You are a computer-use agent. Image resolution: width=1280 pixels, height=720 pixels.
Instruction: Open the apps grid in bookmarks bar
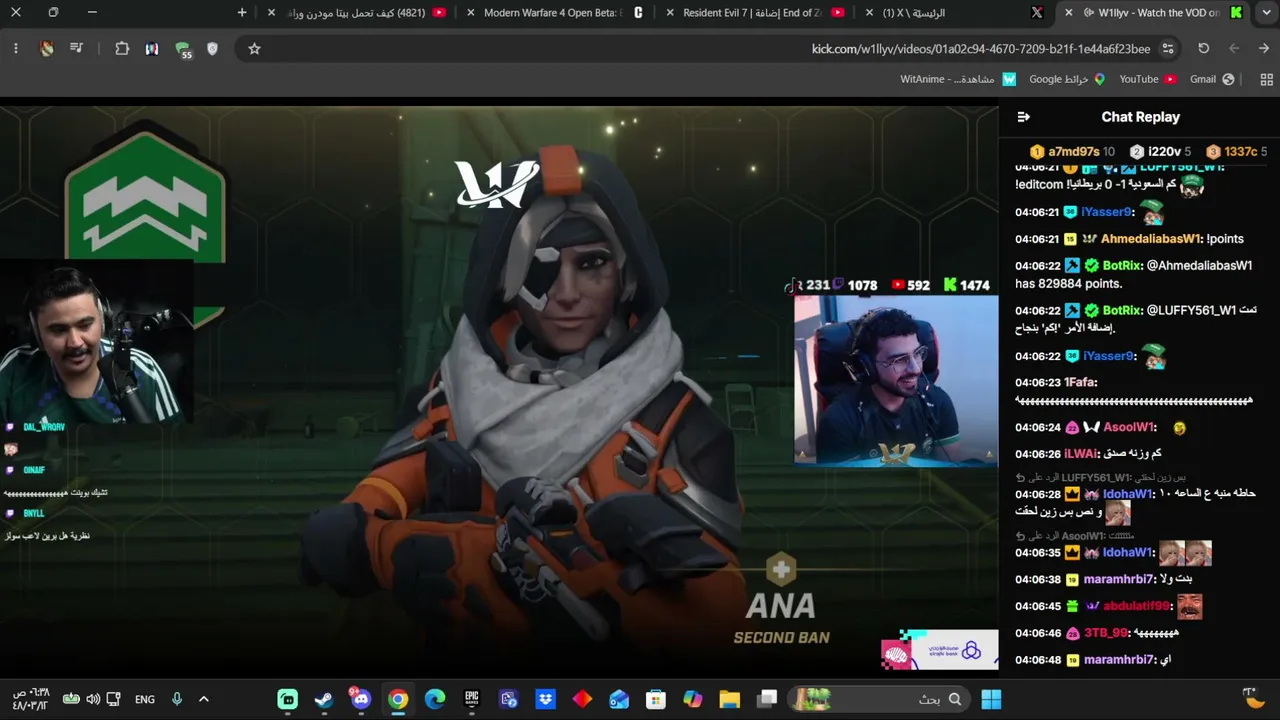pyautogui.click(x=1266, y=79)
